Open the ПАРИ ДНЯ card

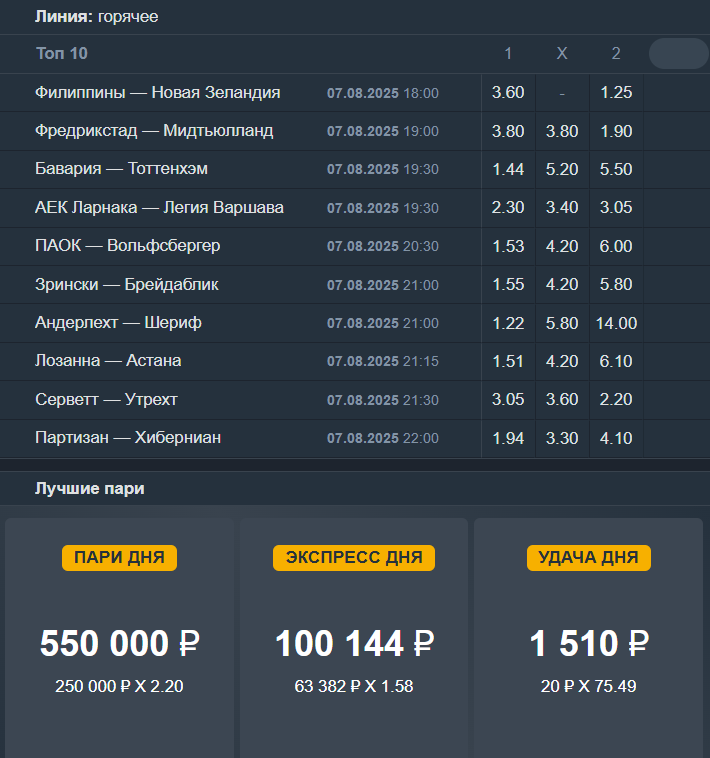(x=119, y=638)
